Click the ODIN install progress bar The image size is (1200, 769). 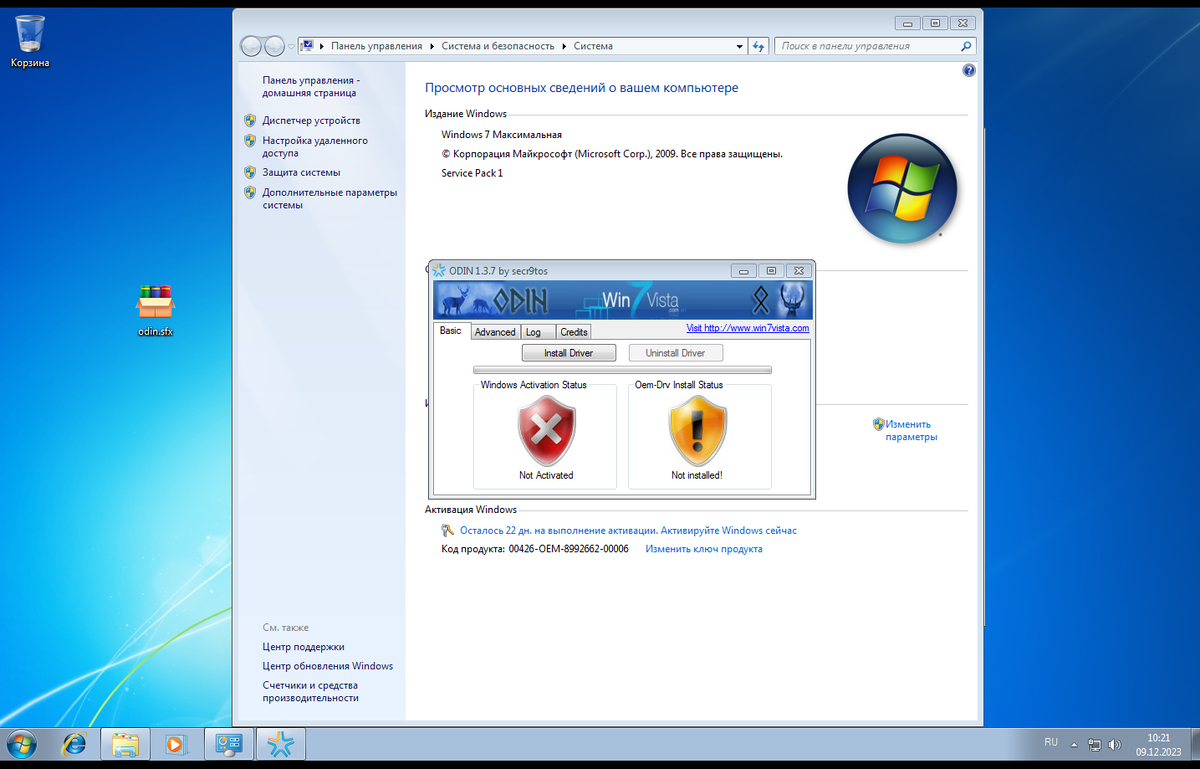pyautogui.click(x=622, y=370)
